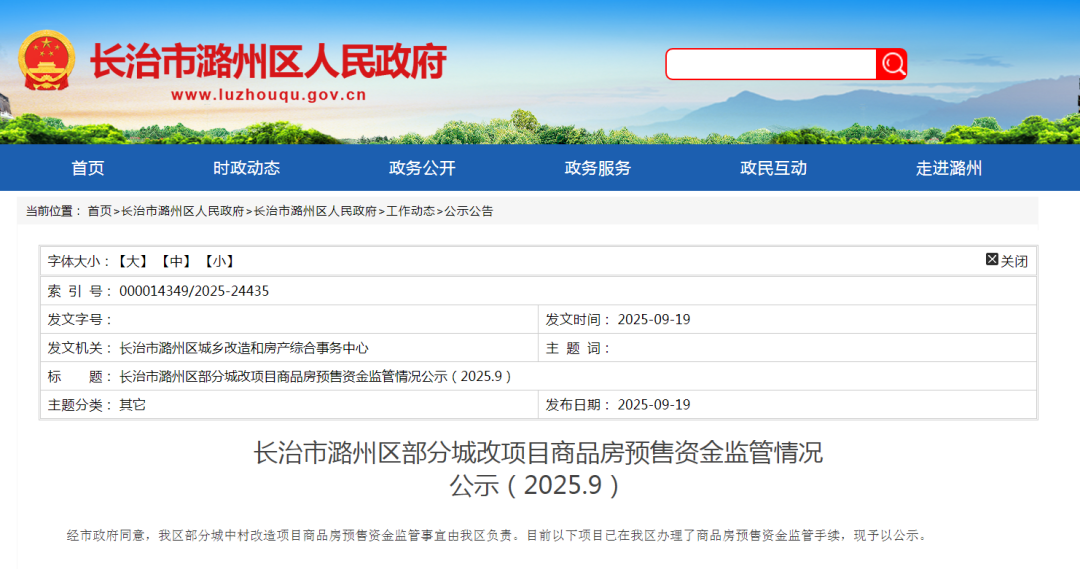The width and height of the screenshot is (1080, 569).
Task: Open the 时政动态 navigation menu
Action: [246, 168]
